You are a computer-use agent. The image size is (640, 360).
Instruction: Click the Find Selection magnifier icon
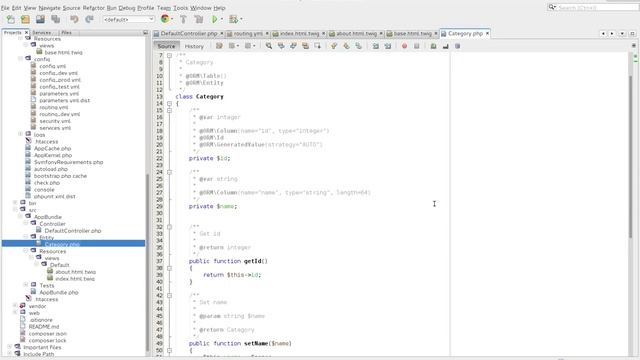tap(269, 46)
